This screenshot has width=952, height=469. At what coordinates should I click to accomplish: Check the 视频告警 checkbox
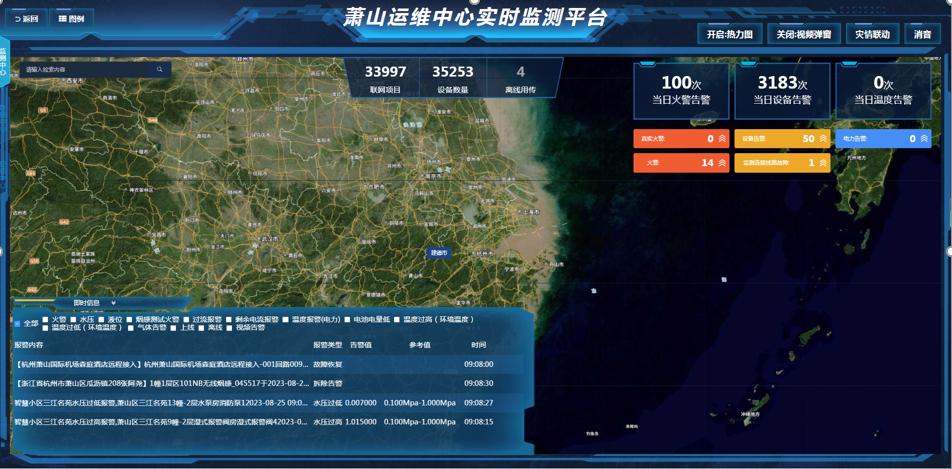point(229,327)
